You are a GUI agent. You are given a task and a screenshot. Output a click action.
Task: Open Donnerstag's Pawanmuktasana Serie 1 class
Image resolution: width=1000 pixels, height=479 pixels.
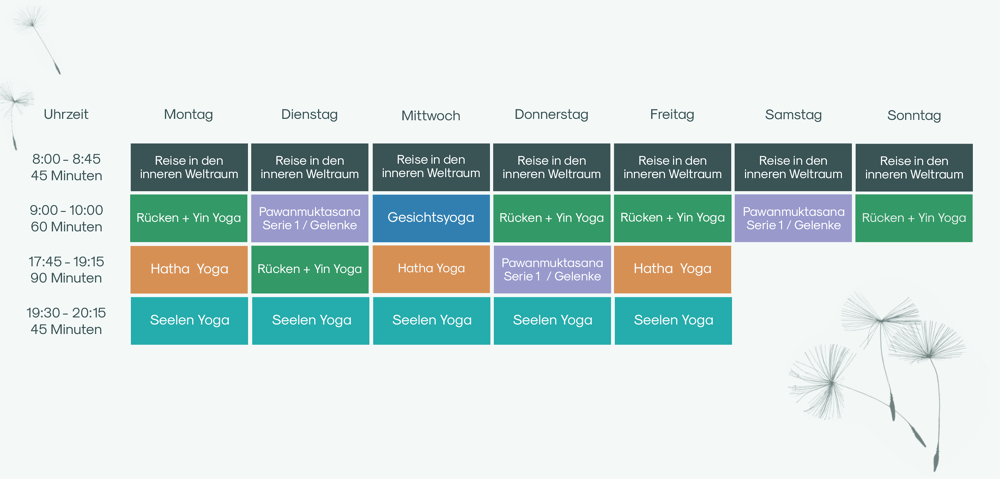coord(552,269)
